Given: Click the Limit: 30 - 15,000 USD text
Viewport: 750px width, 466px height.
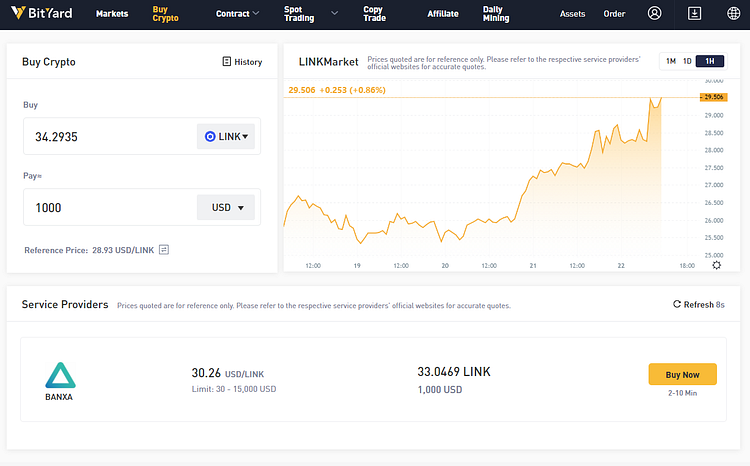Looking at the screenshot, I should pos(234,389).
